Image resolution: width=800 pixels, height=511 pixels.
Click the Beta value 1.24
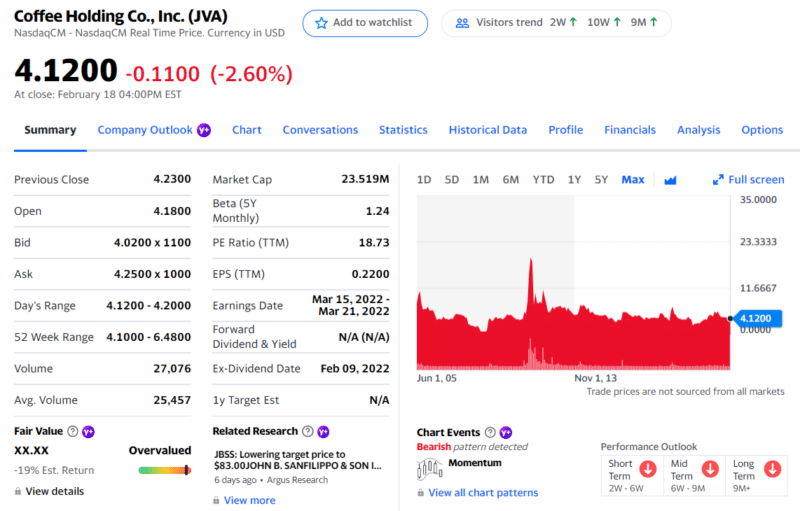tap(378, 211)
